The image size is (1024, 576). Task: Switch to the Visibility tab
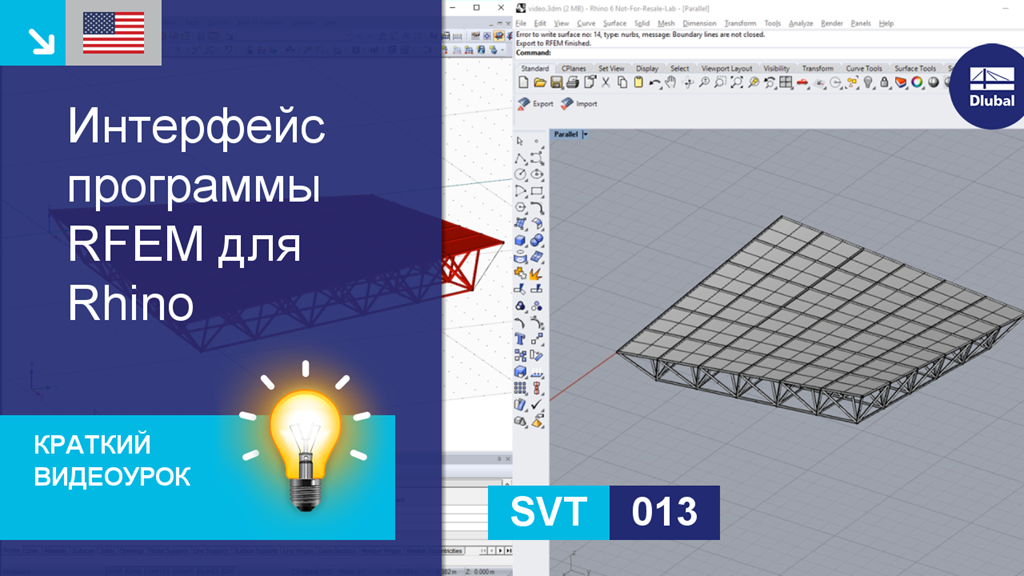[776, 69]
